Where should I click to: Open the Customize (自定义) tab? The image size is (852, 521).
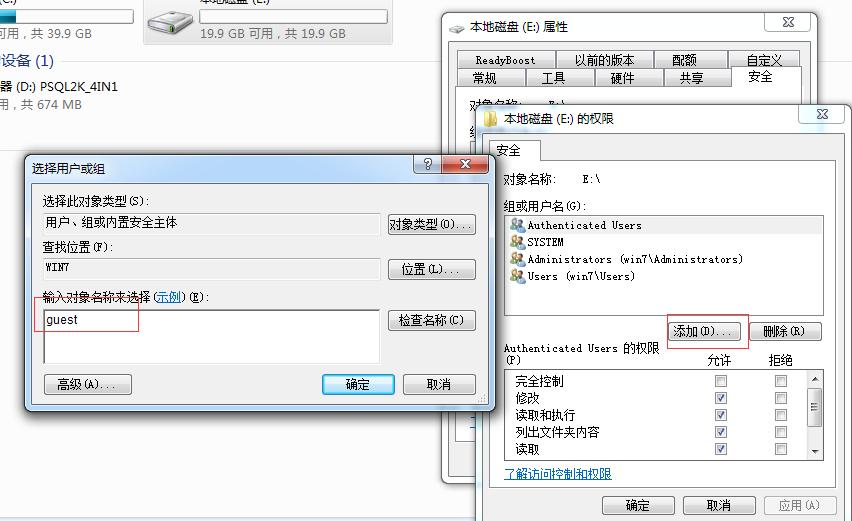(x=764, y=60)
